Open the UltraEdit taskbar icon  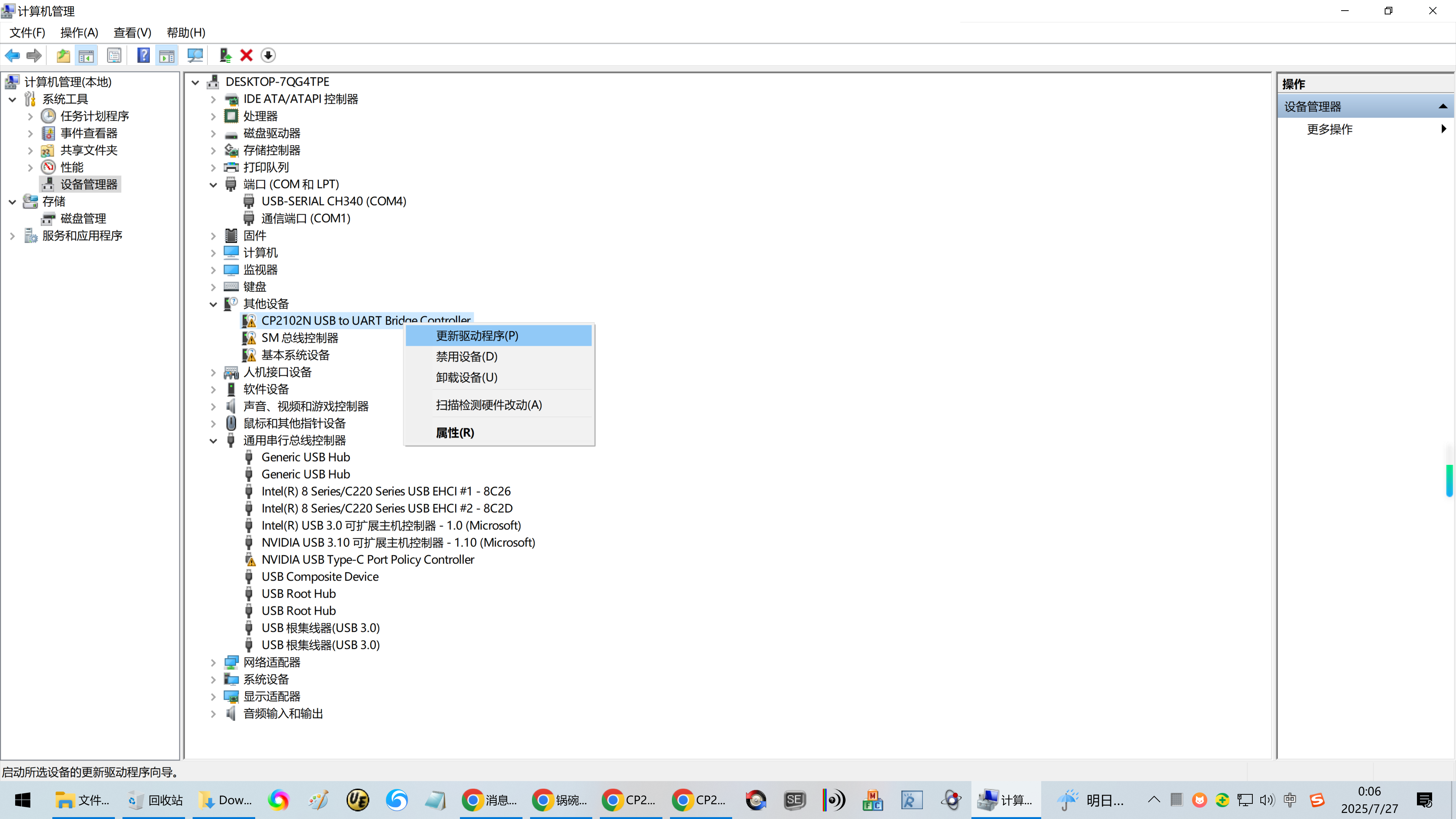tap(358, 800)
